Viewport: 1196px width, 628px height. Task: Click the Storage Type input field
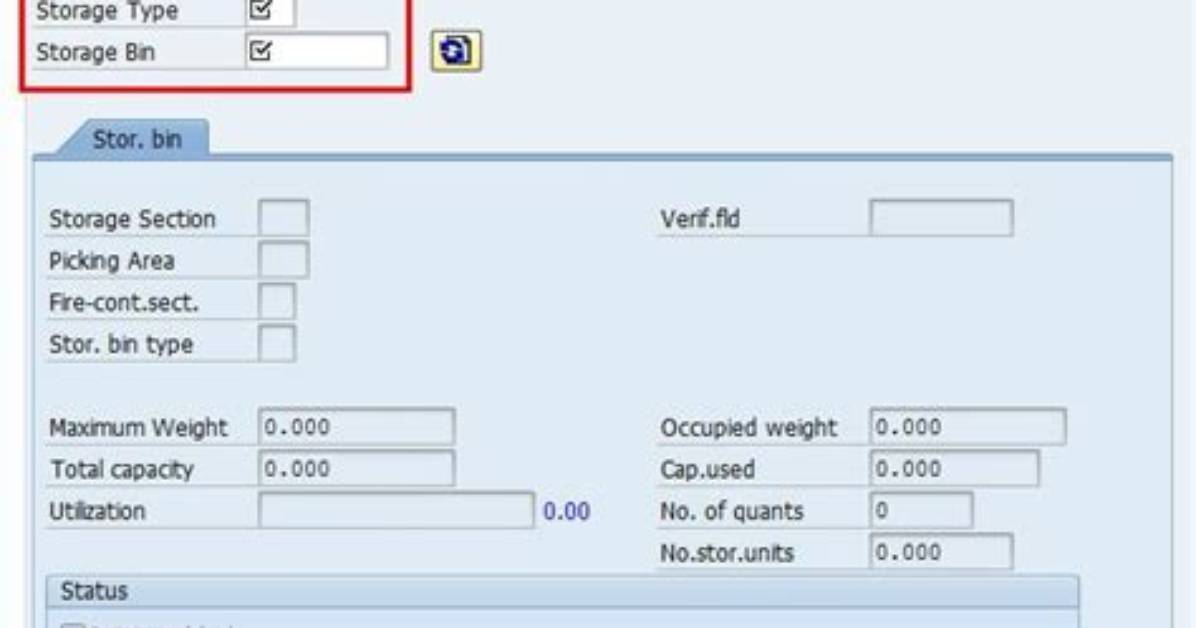tap(271, 11)
